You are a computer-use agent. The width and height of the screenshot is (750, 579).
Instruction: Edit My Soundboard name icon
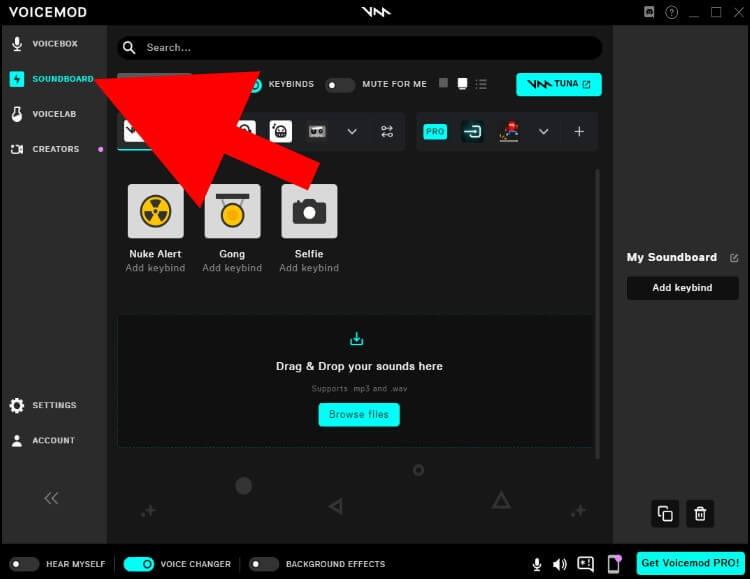734,258
